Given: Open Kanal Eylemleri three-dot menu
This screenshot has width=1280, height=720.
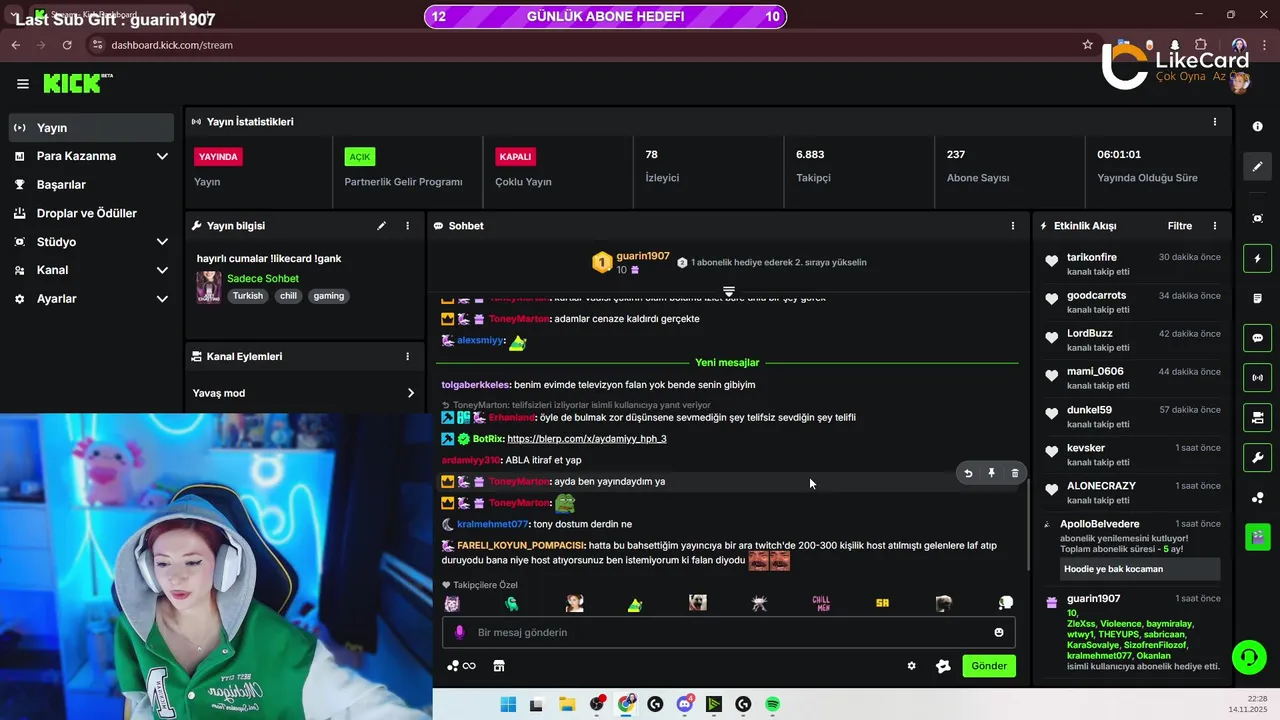Looking at the screenshot, I should pos(407,356).
